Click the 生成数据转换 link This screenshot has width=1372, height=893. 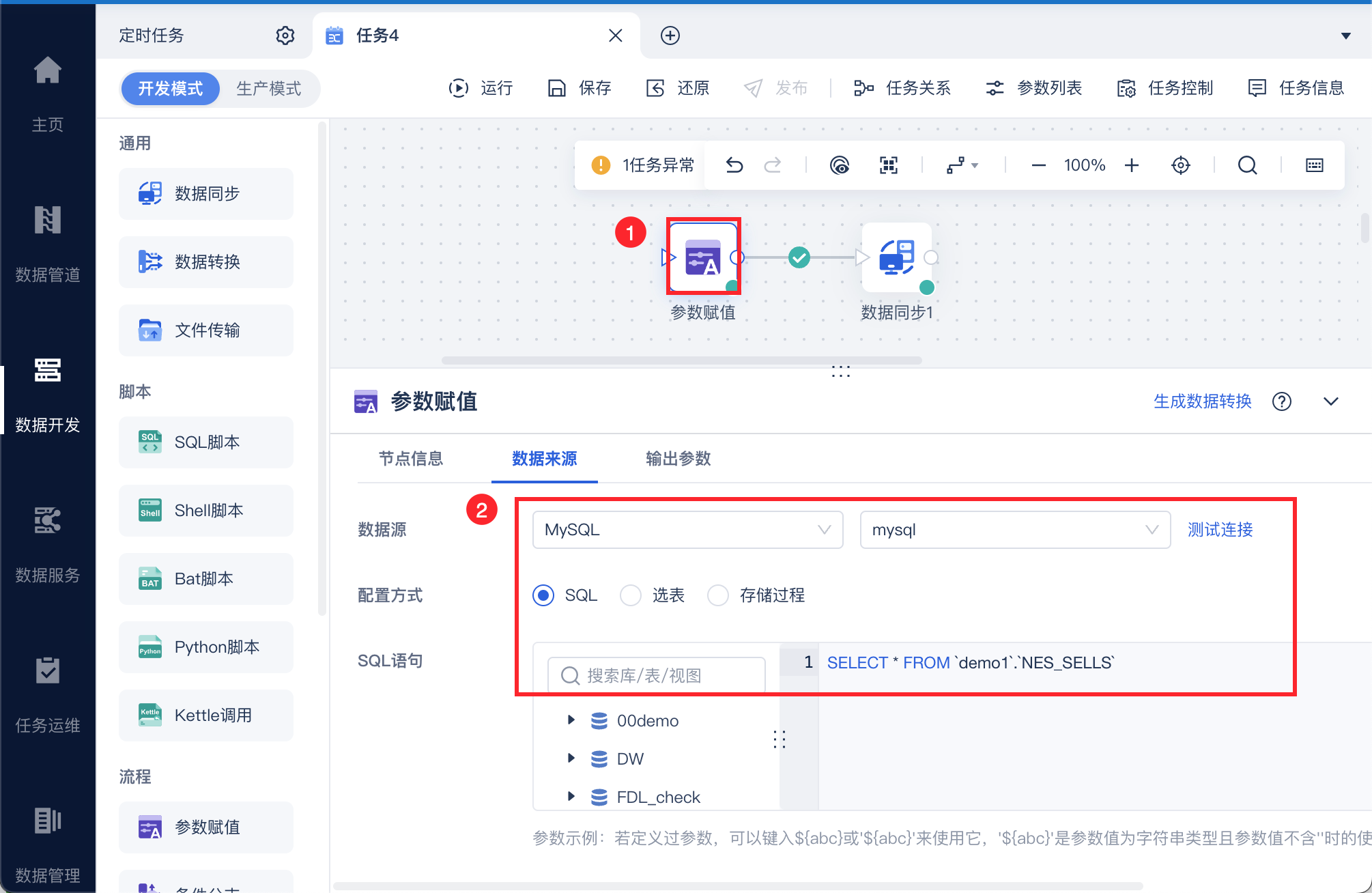click(x=1202, y=401)
